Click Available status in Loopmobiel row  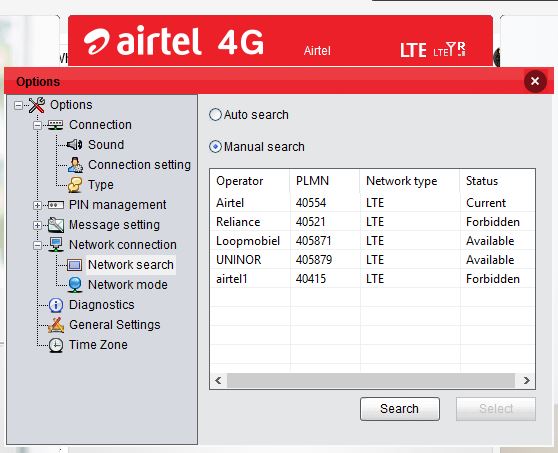[490, 241]
